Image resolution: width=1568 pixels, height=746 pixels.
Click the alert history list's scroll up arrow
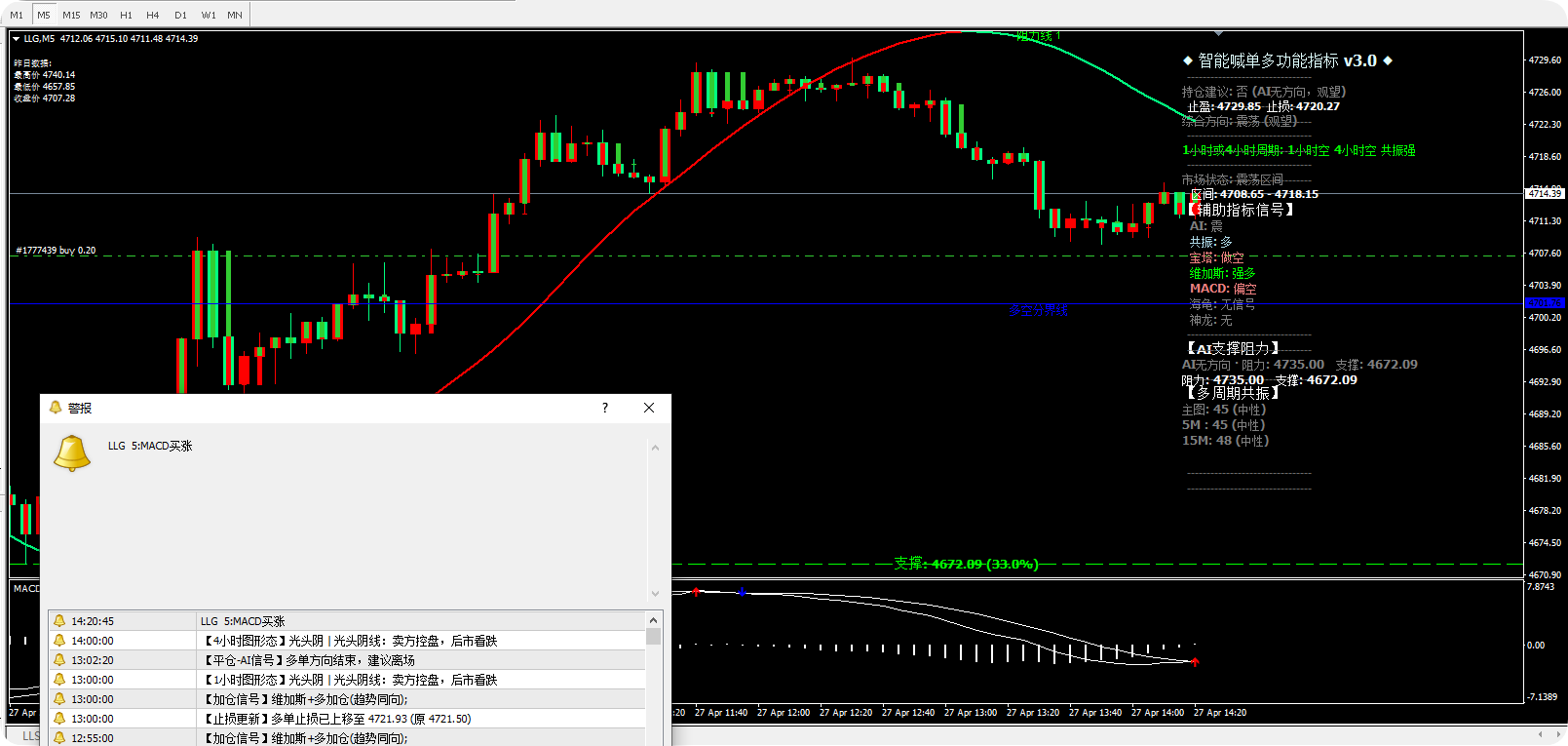(654, 620)
